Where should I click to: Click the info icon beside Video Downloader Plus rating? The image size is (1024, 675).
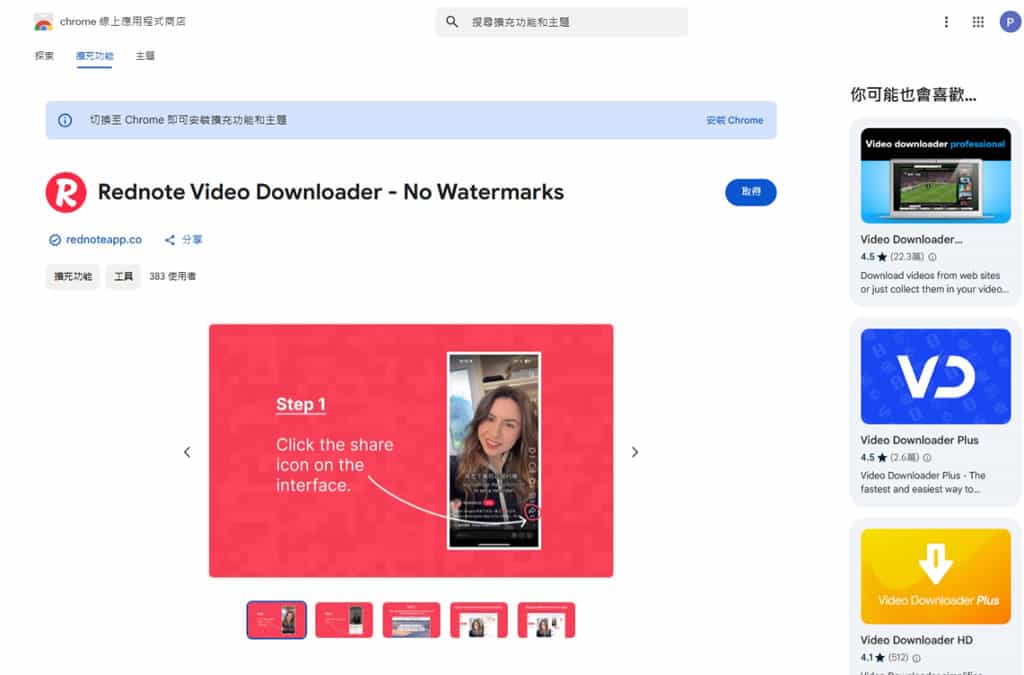927,458
